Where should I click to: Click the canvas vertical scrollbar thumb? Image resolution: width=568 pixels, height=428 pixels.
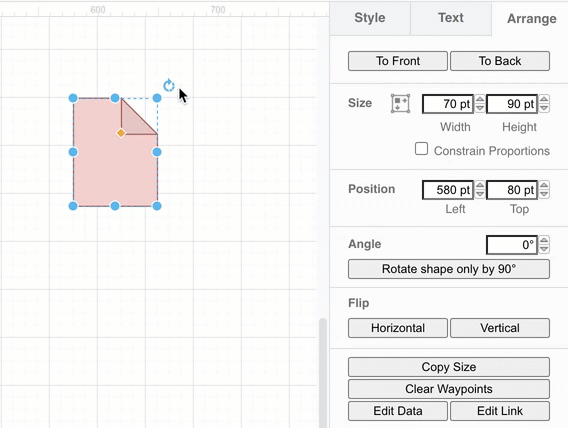tap(322, 373)
